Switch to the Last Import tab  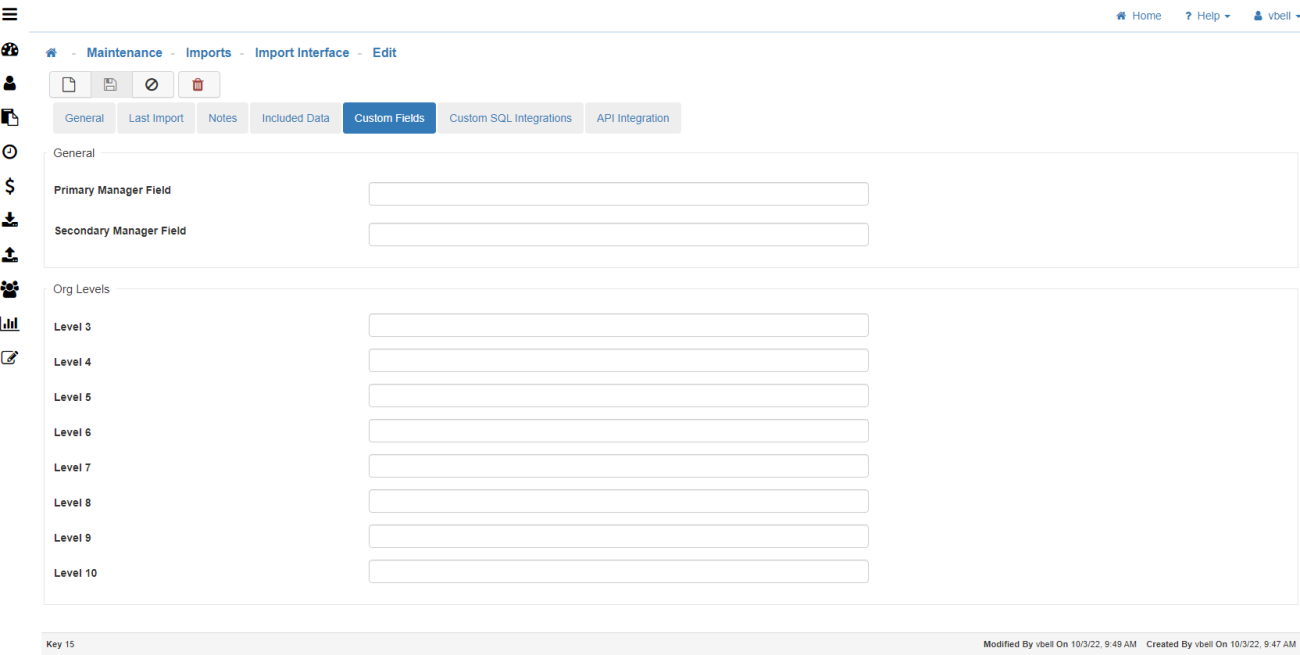156,118
